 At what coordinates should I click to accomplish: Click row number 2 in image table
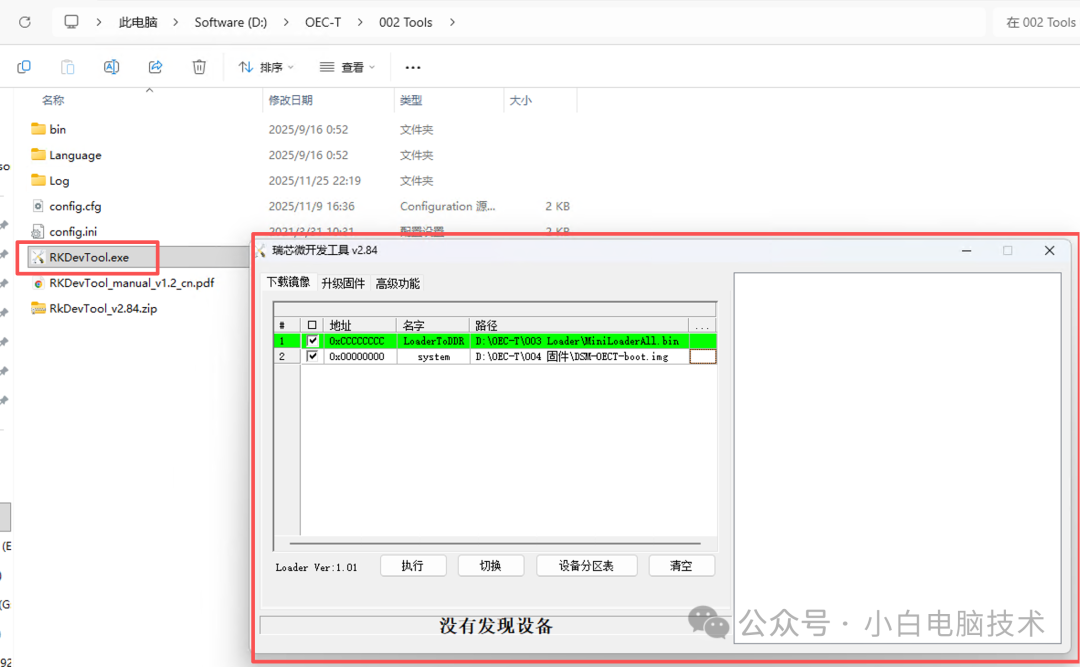click(x=287, y=356)
